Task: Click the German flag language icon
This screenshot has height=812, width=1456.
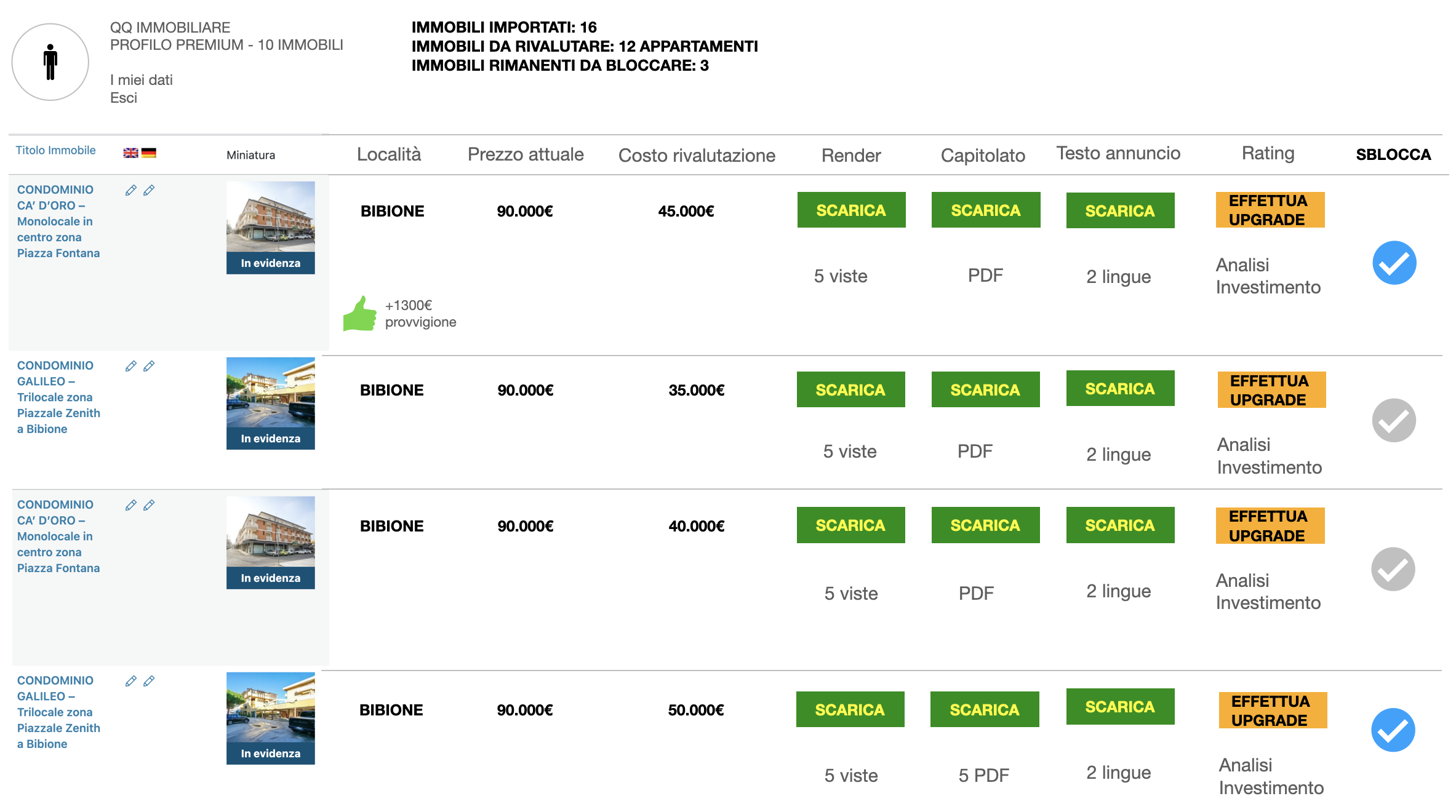Action: pos(149,153)
